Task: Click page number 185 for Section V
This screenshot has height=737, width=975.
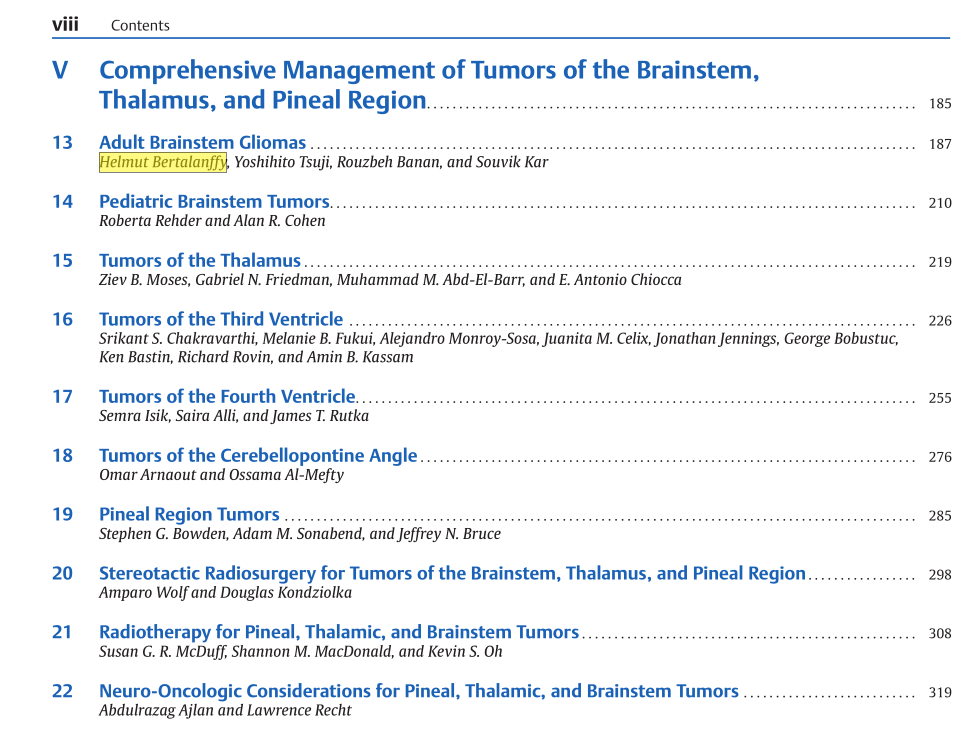Action: pos(939,104)
